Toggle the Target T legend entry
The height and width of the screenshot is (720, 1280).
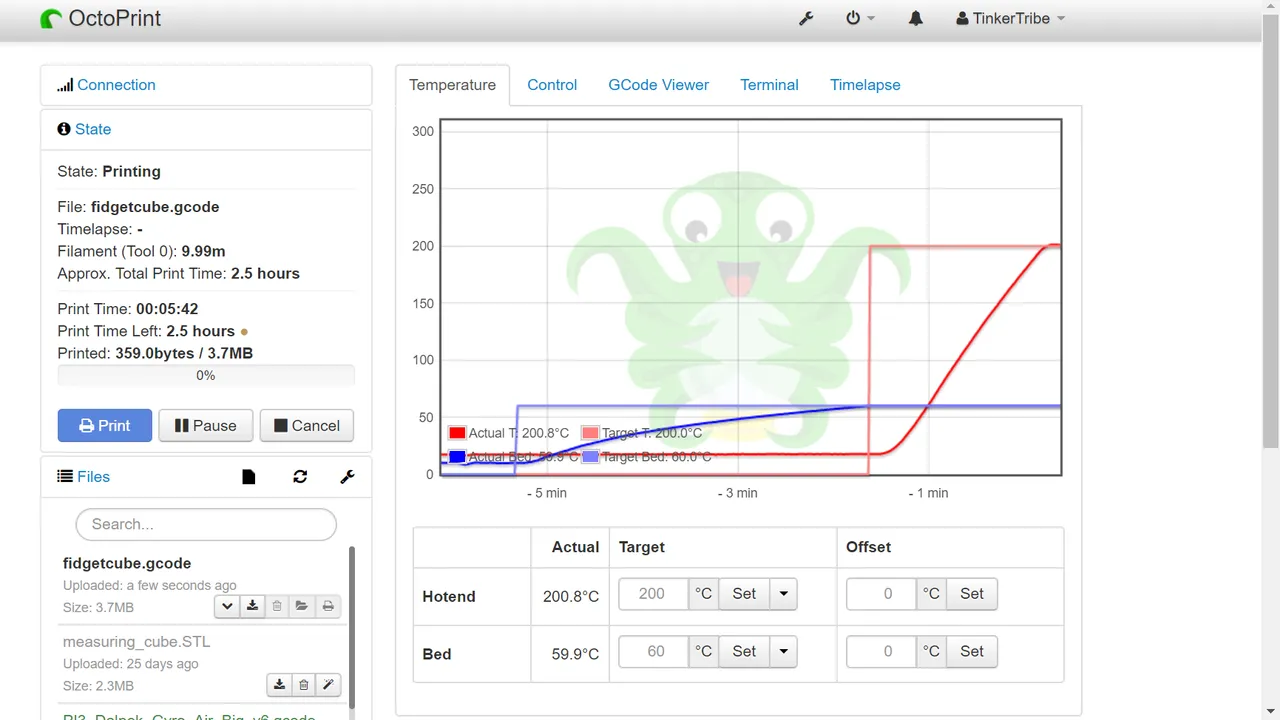(642, 433)
